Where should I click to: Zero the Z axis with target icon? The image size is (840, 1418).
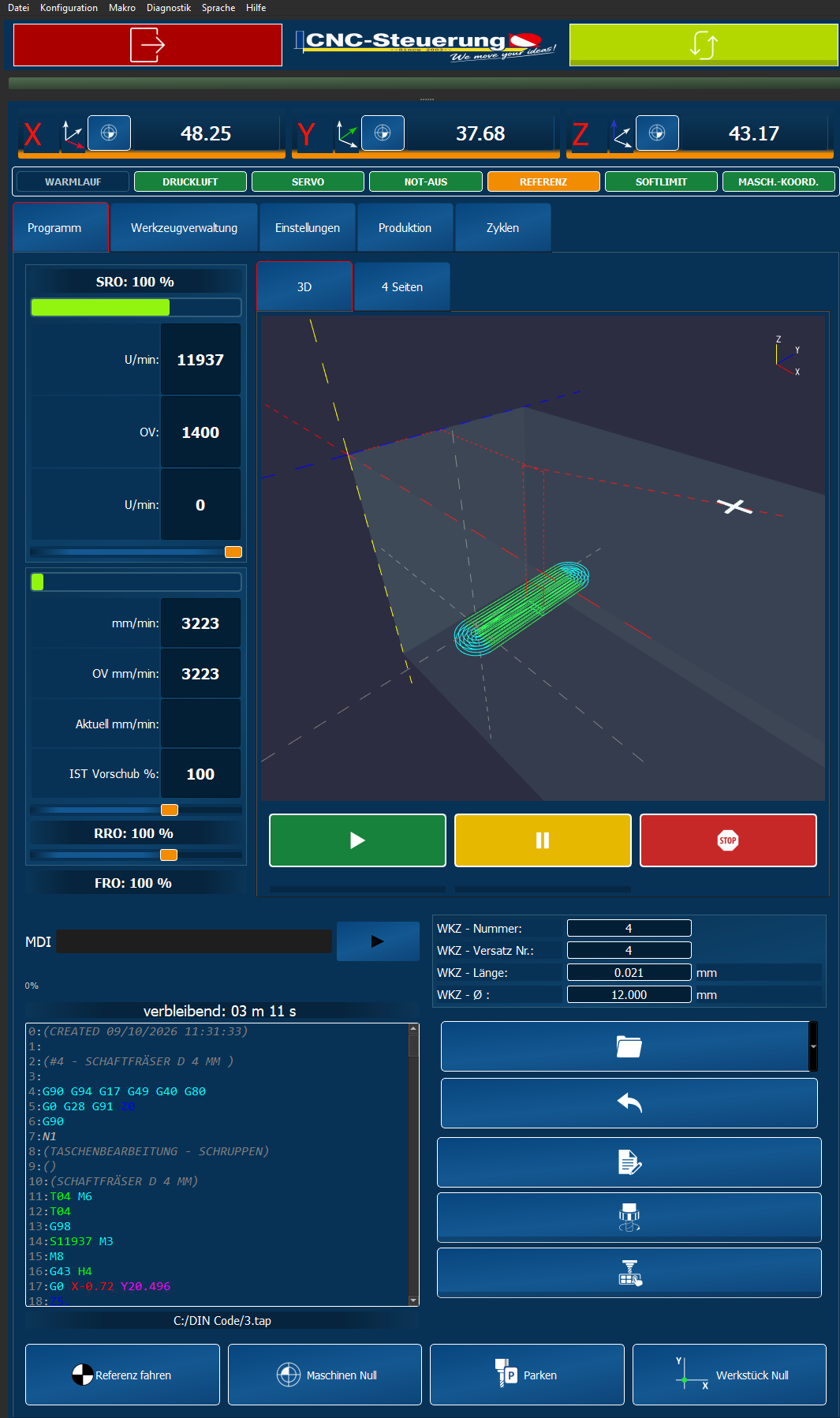(657, 133)
